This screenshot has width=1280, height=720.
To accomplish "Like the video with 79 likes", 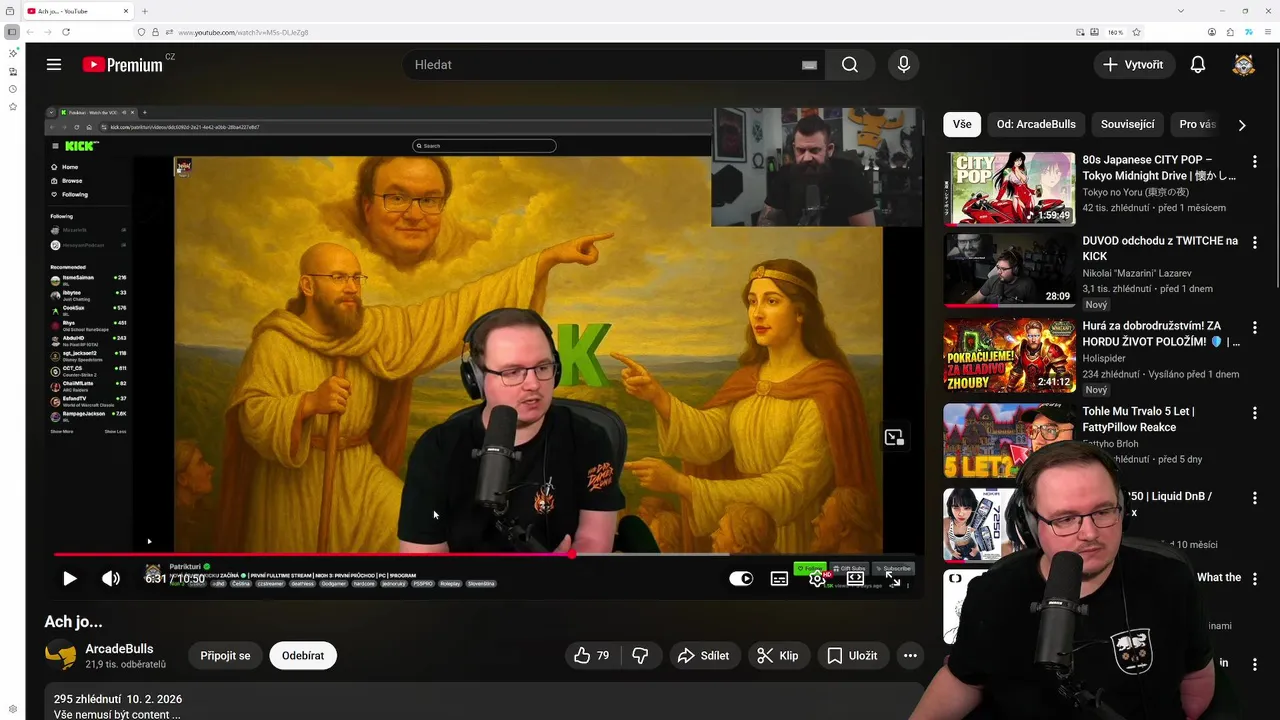I will point(591,656).
